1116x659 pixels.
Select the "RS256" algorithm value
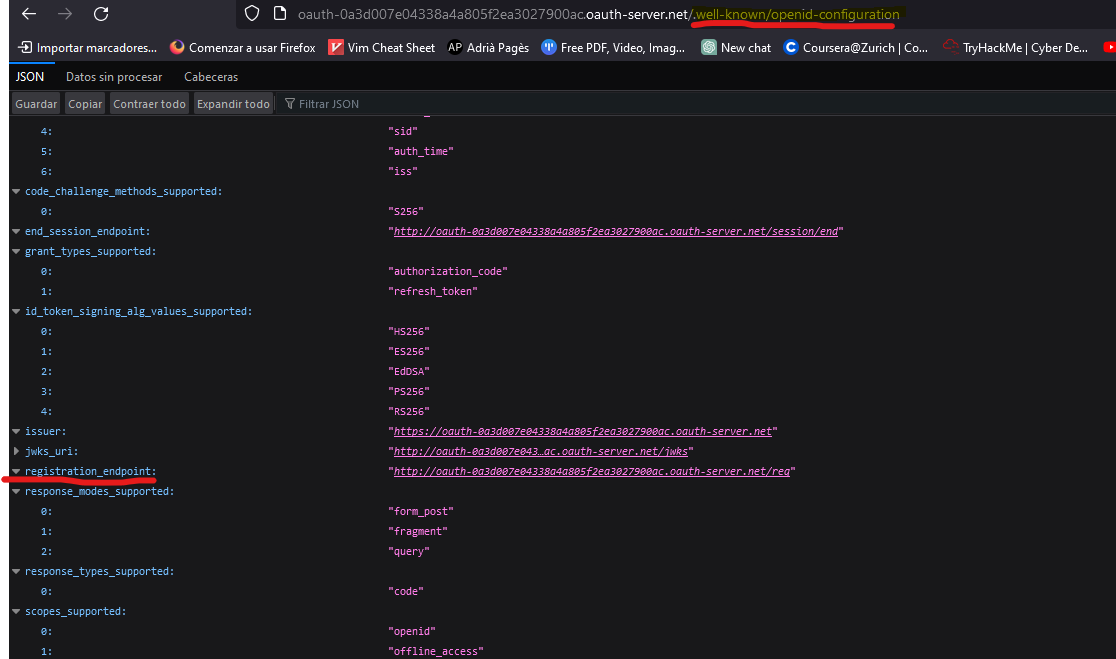409,411
